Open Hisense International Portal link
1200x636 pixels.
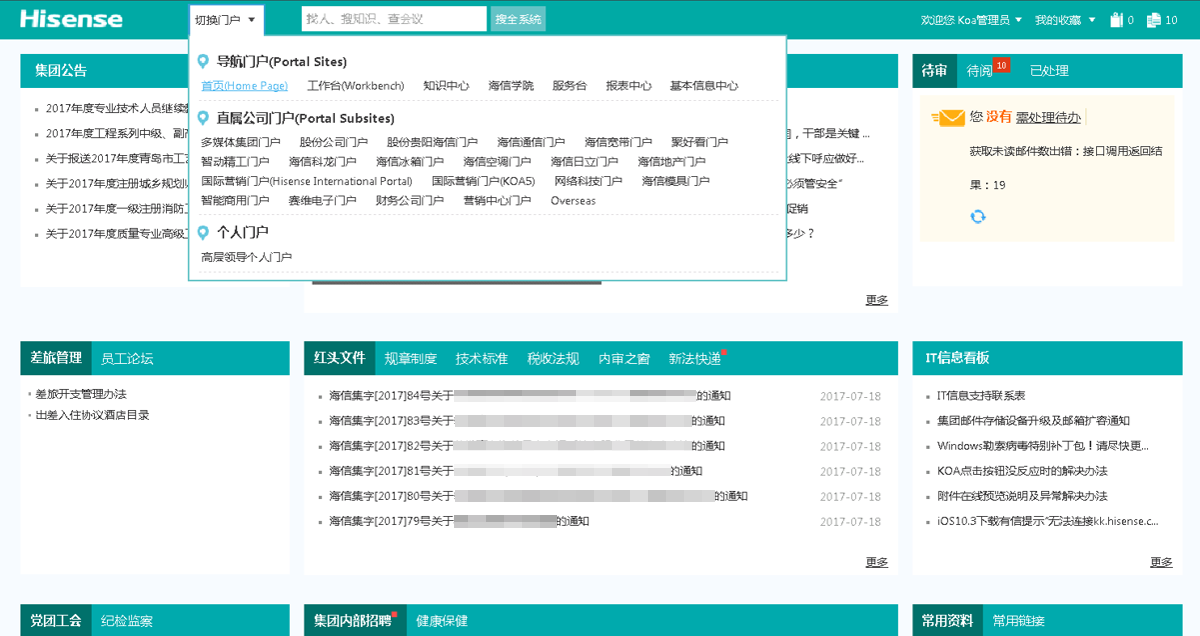[x=307, y=181]
